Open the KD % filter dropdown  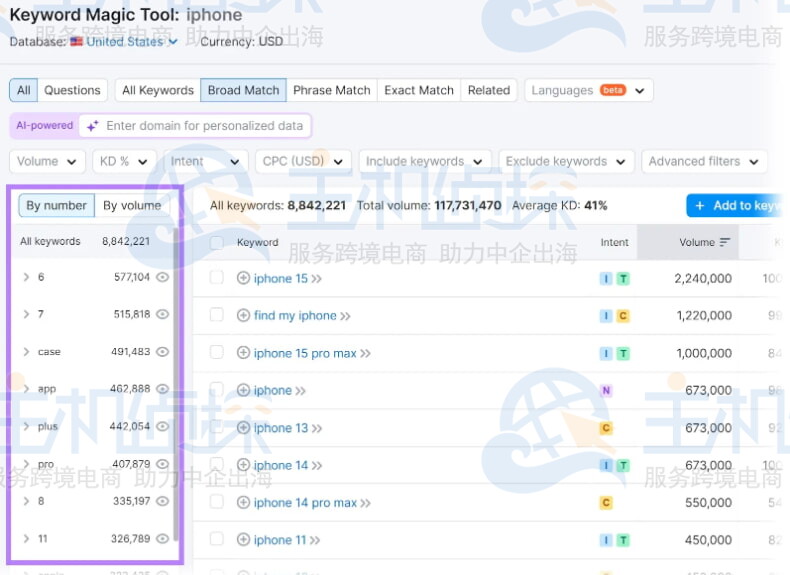(124, 161)
